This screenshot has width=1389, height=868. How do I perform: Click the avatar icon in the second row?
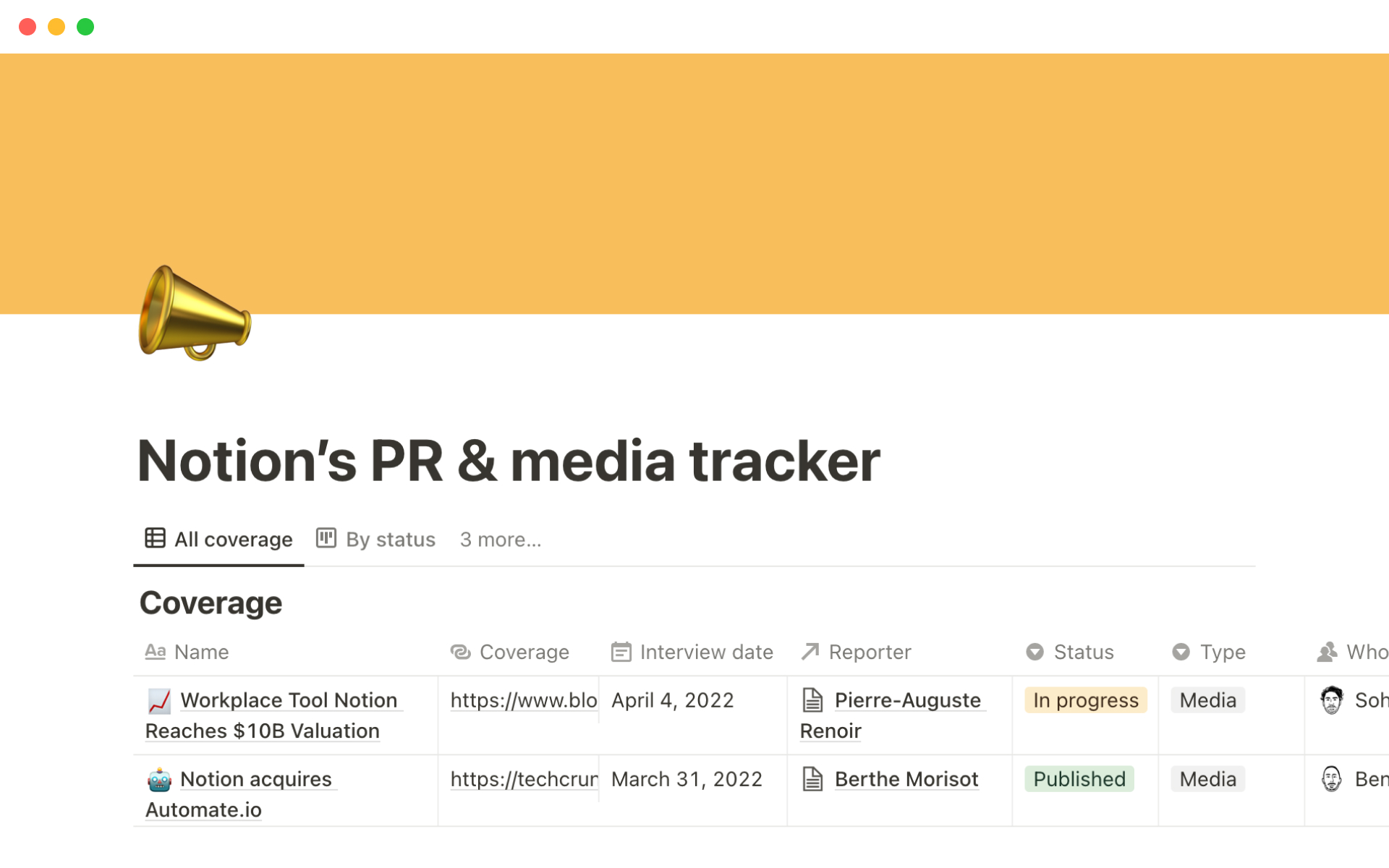[1331, 779]
